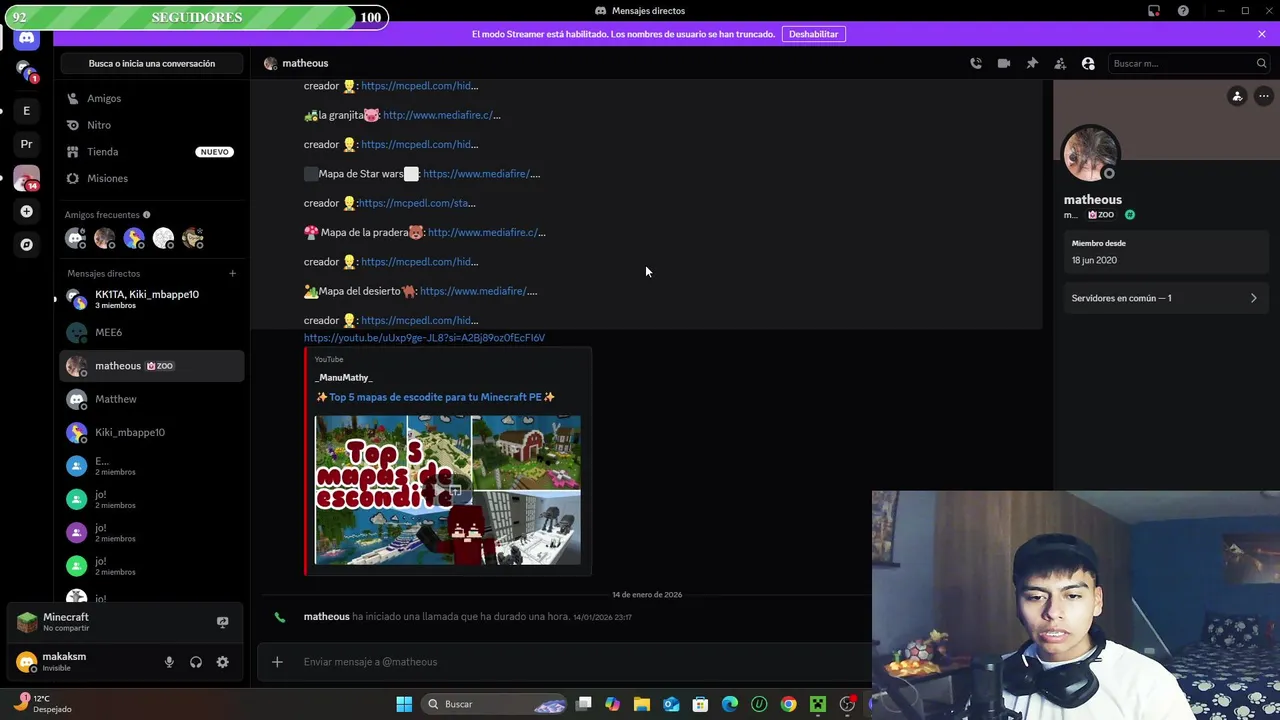Add a server with plus icon
Viewport: 1280px width, 720px height.
point(27,211)
